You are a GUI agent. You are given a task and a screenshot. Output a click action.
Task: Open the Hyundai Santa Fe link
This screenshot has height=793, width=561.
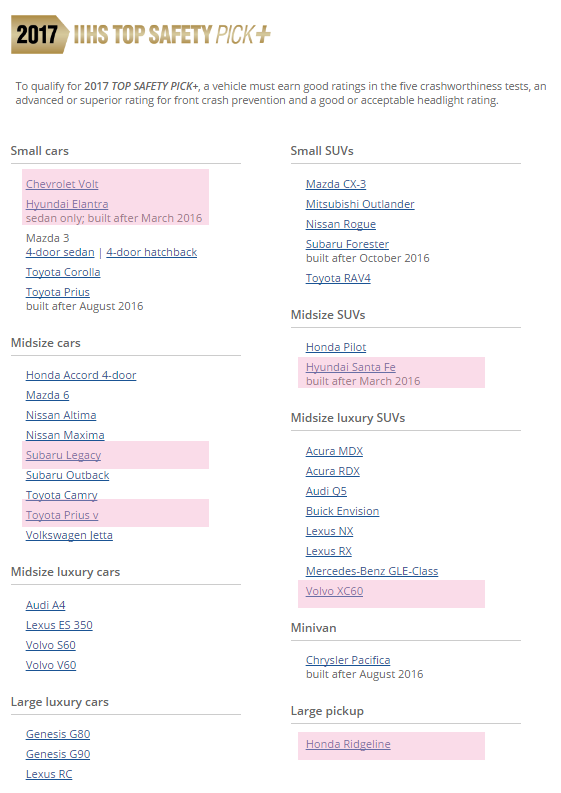click(x=351, y=367)
